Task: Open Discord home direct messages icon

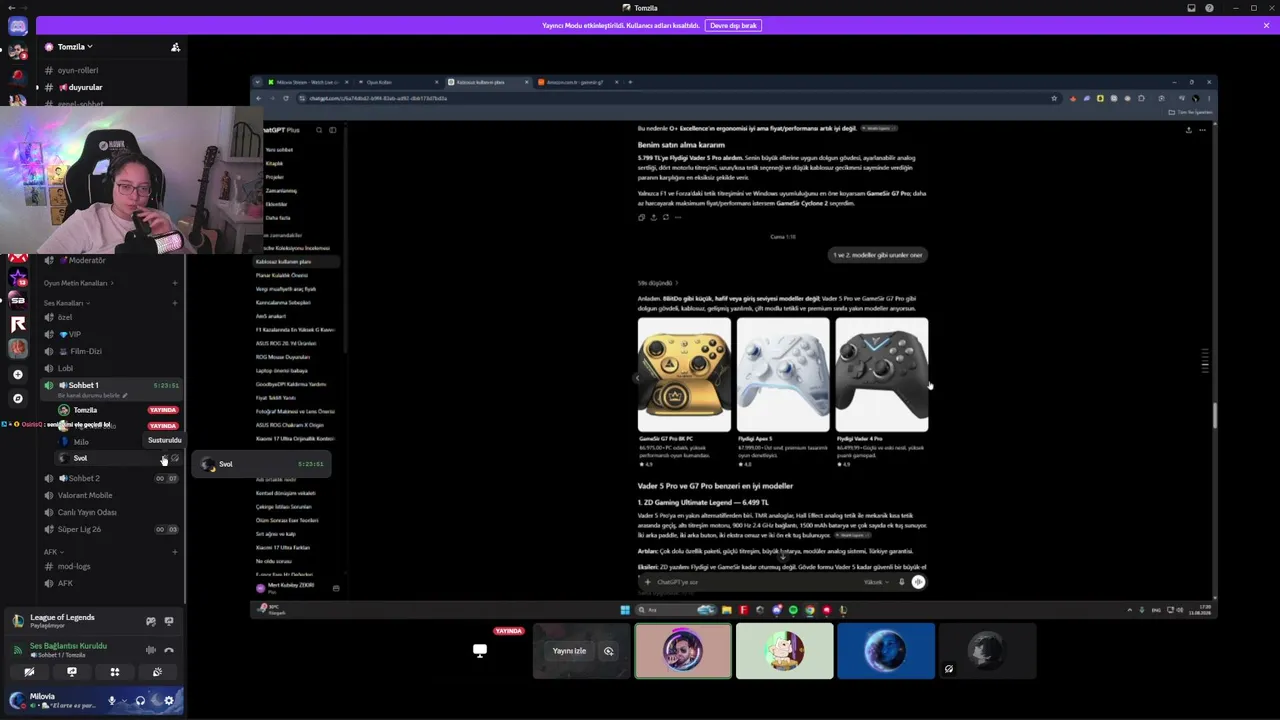Action: 17,26
